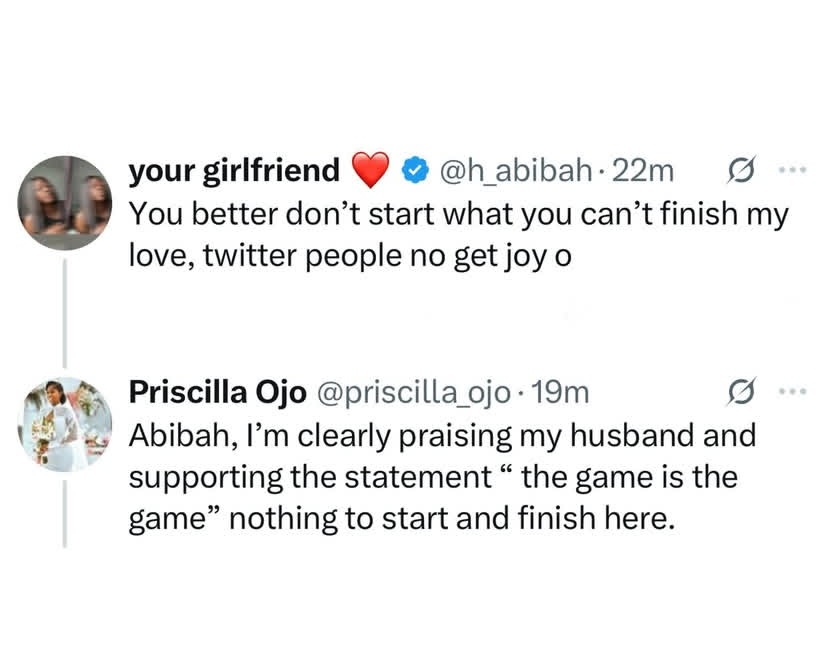Image resolution: width=828 pixels, height=668 pixels.
Task: Open the 19m timestamp on the reply
Action: [562, 393]
